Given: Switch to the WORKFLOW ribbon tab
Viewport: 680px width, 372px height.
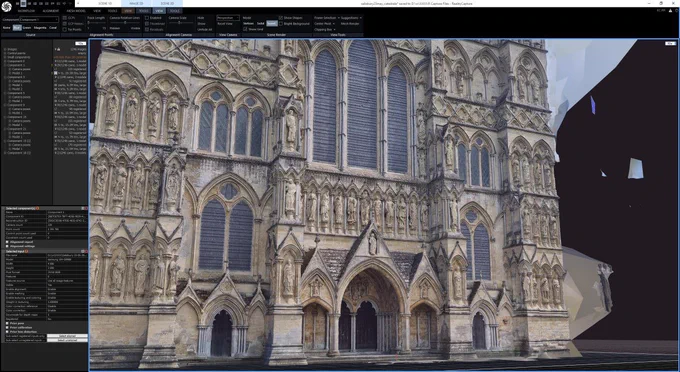Looking at the screenshot, I should pyautogui.click(x=26, y=11).
